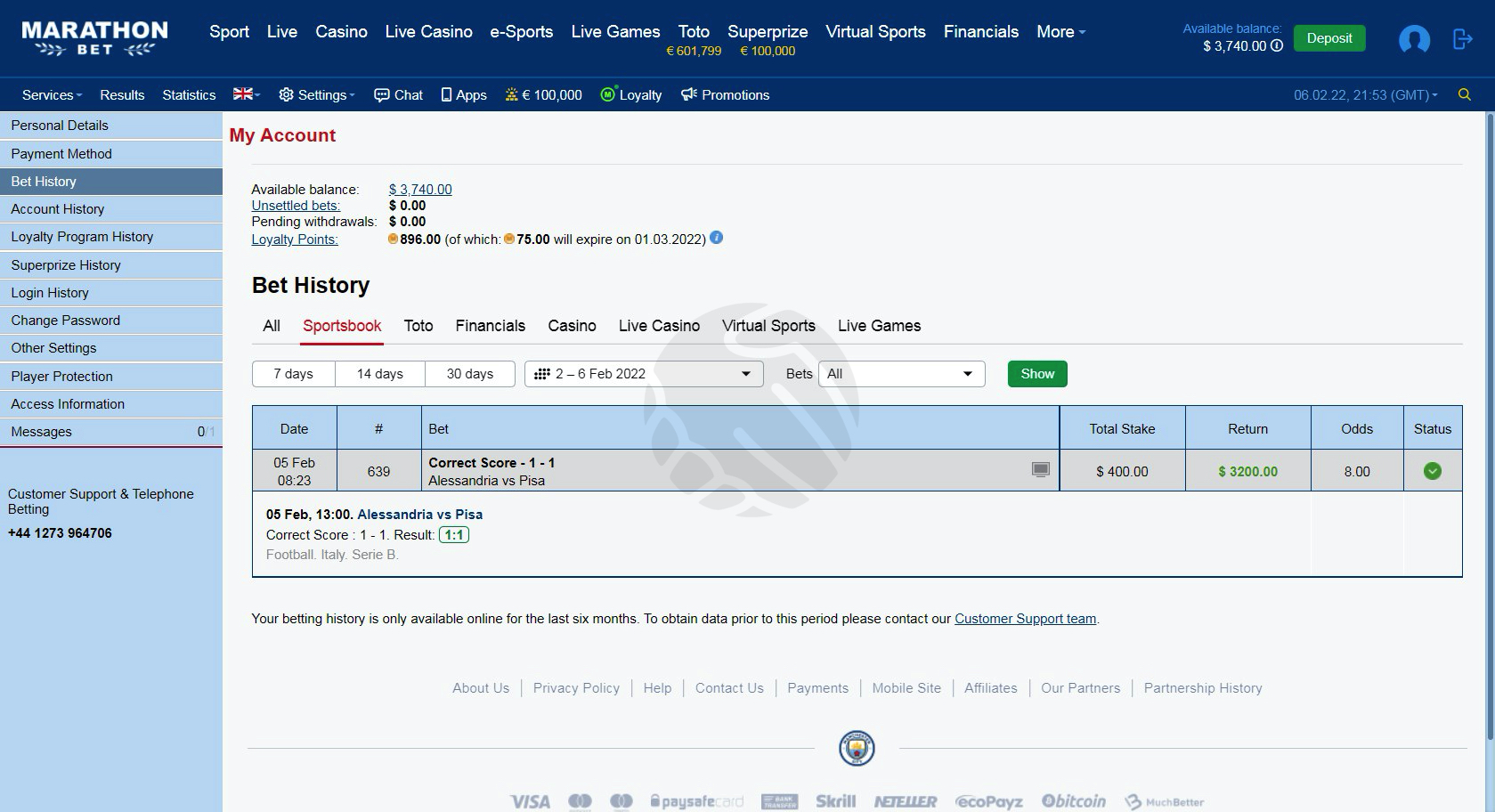Open Player Protection in sidebar
This screenshot has height=812, width=1495.
pyautogui.click(x=111, y=377)
